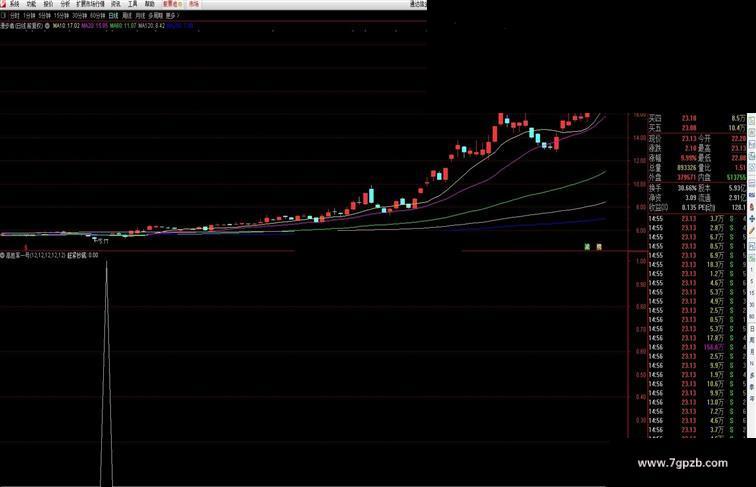Select the 15分钟 period tab
The height and width of the screenshot is (487, 756).
pos(62,16)
